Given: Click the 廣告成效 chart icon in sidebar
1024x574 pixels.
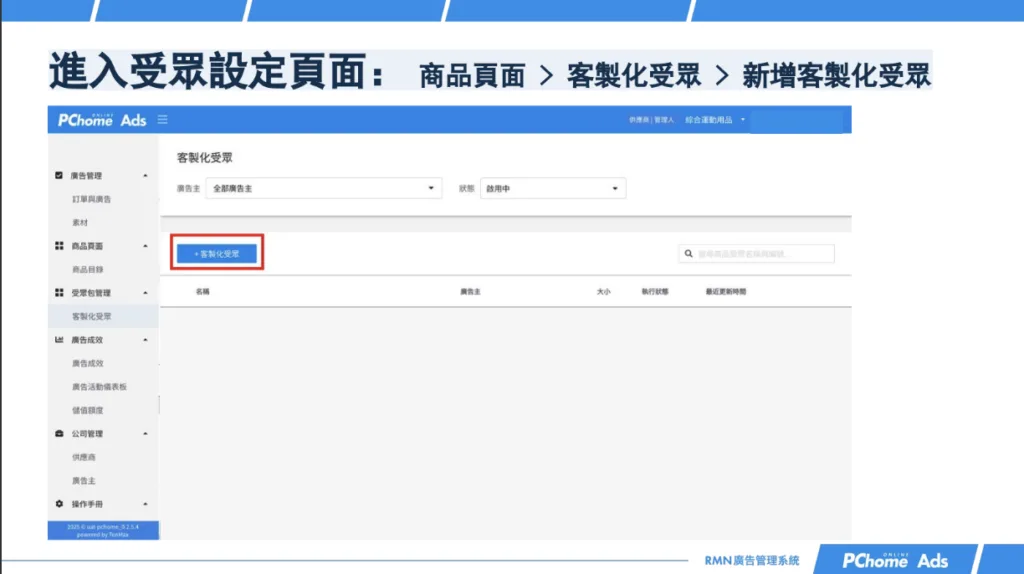Looking at the screenshot, I should (x=59, y=340).
